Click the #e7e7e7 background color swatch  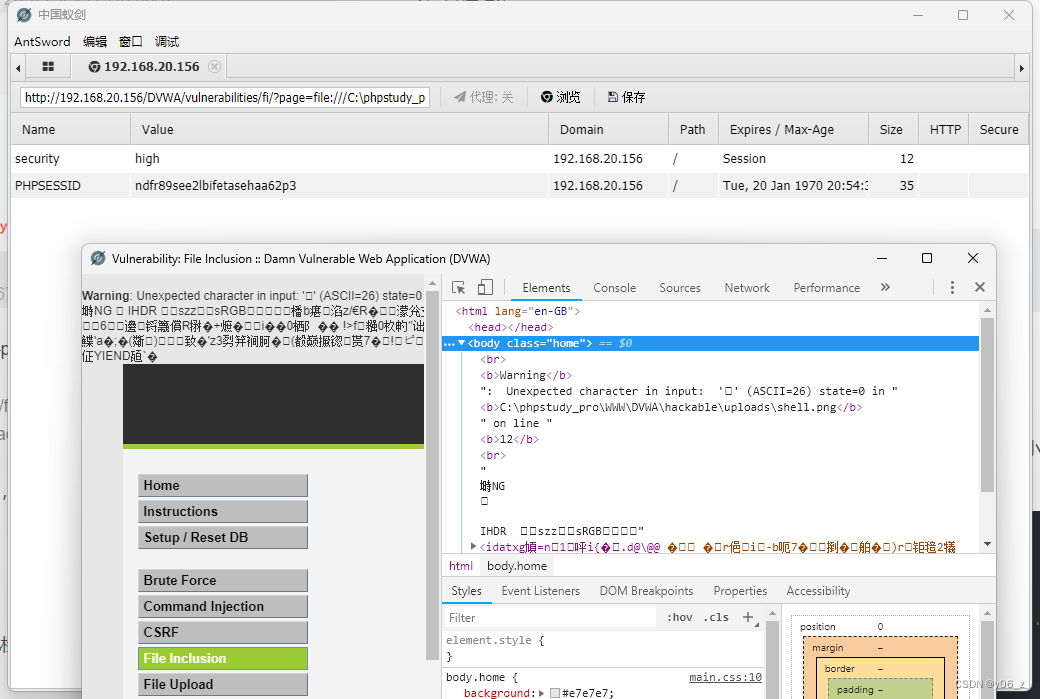point(554,693)
